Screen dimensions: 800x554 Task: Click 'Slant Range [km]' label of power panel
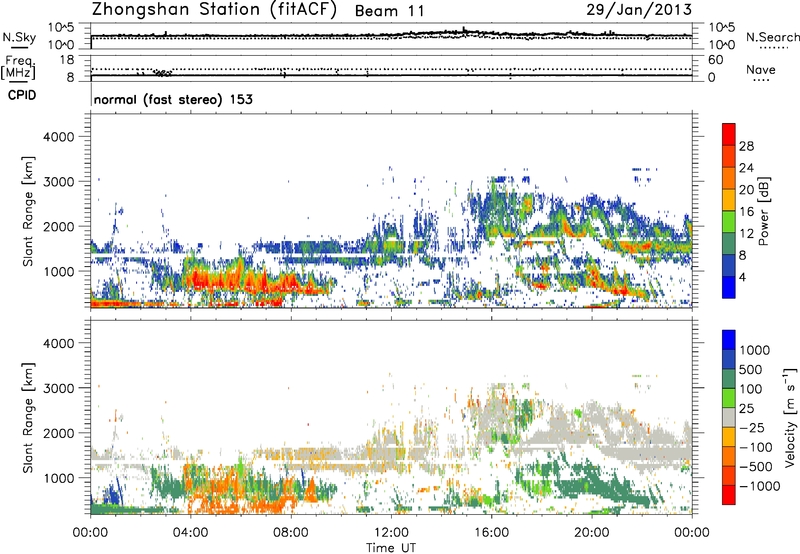tap(28, 211)
